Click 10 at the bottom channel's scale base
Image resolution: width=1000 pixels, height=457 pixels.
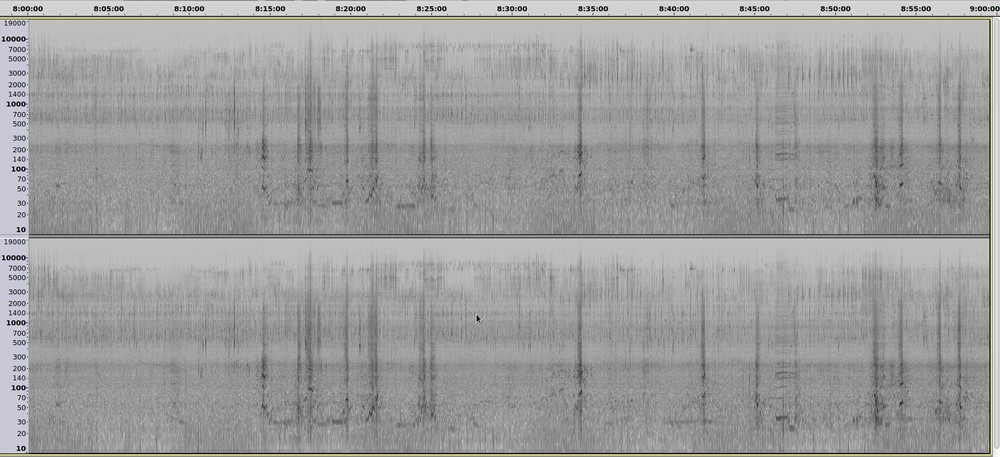pyautogui.click(x=21, y=449)
